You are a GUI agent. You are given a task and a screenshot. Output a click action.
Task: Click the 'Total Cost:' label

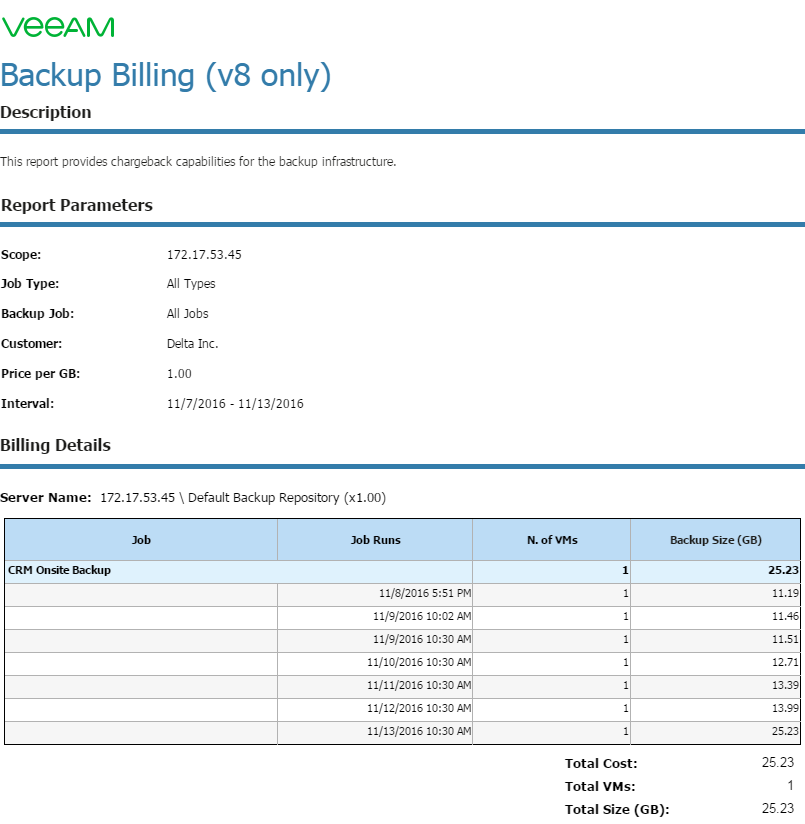click(601, 764)
